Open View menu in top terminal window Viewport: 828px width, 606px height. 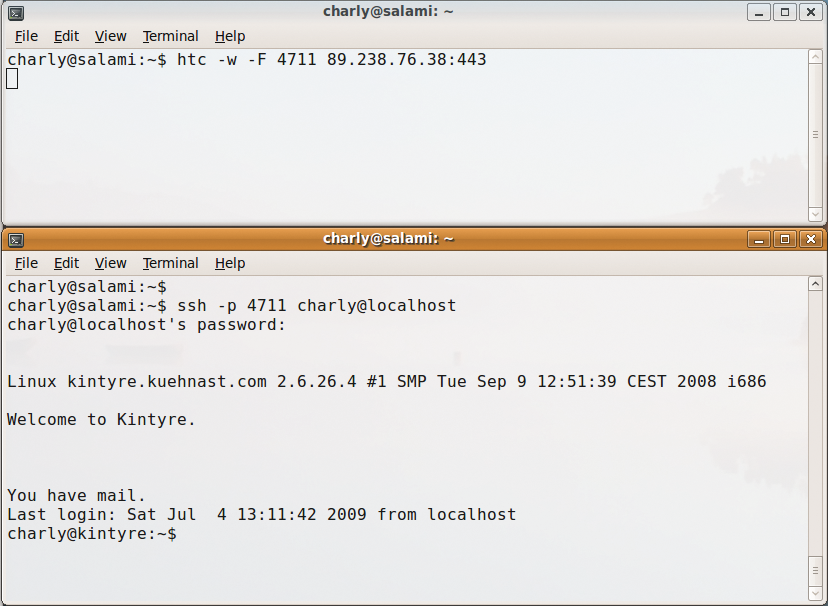[x=110, y=36]
